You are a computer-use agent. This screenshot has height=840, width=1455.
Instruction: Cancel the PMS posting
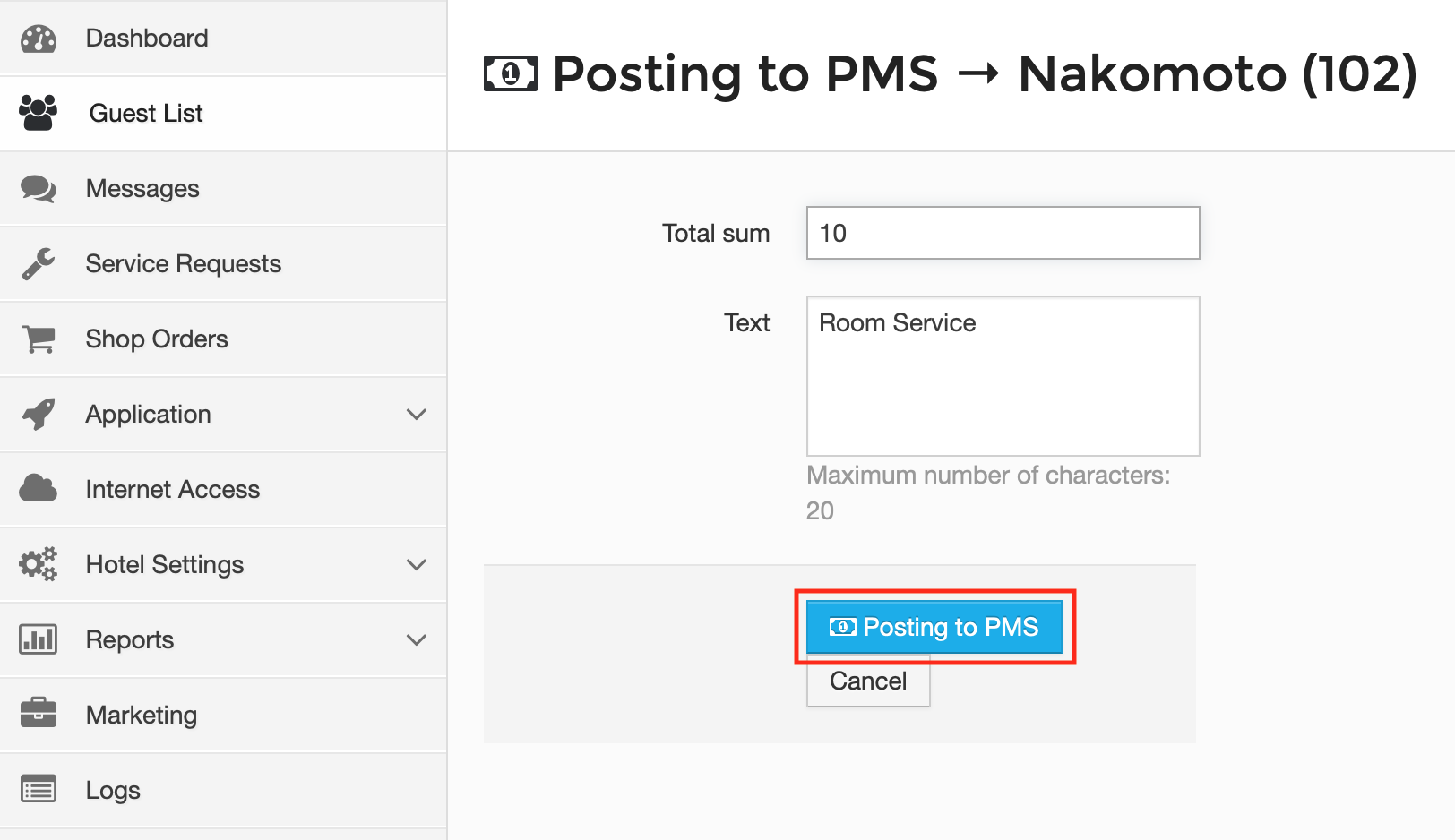click(x=868, y=681)
